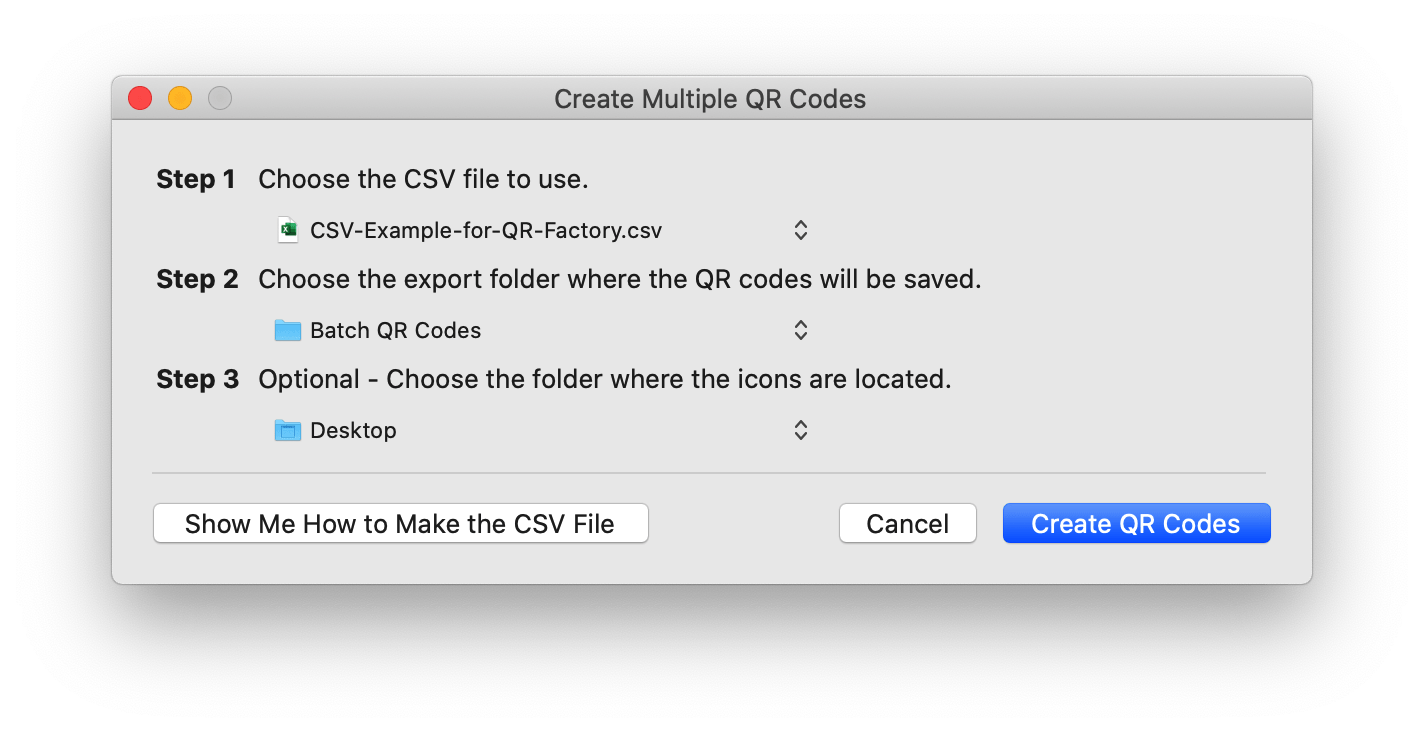
Task: Close the window with the red button
Action: pyautogui.click(x=140, y=98)
